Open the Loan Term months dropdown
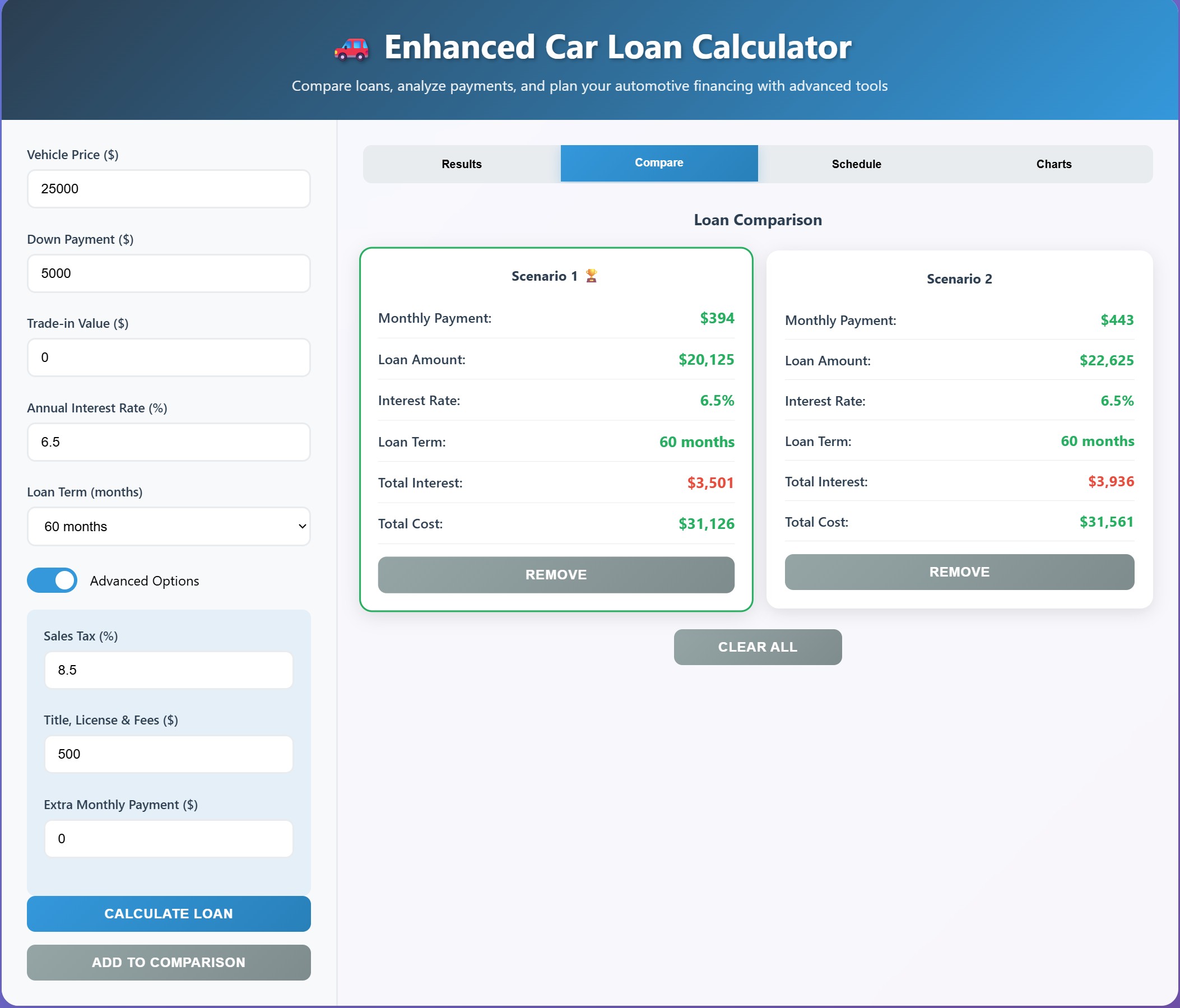This screenshot has height=1008, width=1180. pos(168,526)
